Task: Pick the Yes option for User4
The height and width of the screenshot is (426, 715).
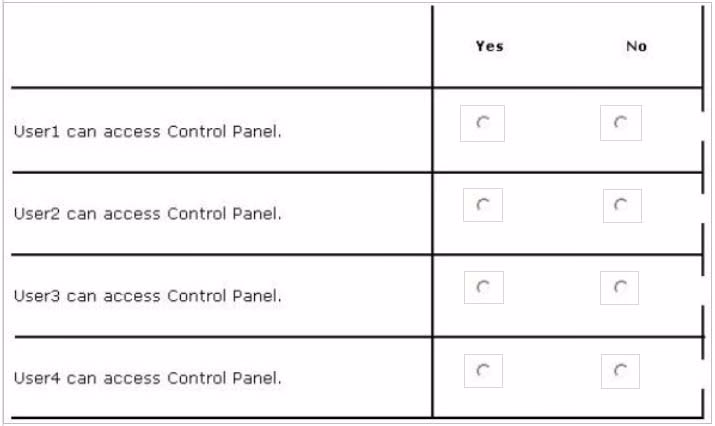Action: pos(483,371)
